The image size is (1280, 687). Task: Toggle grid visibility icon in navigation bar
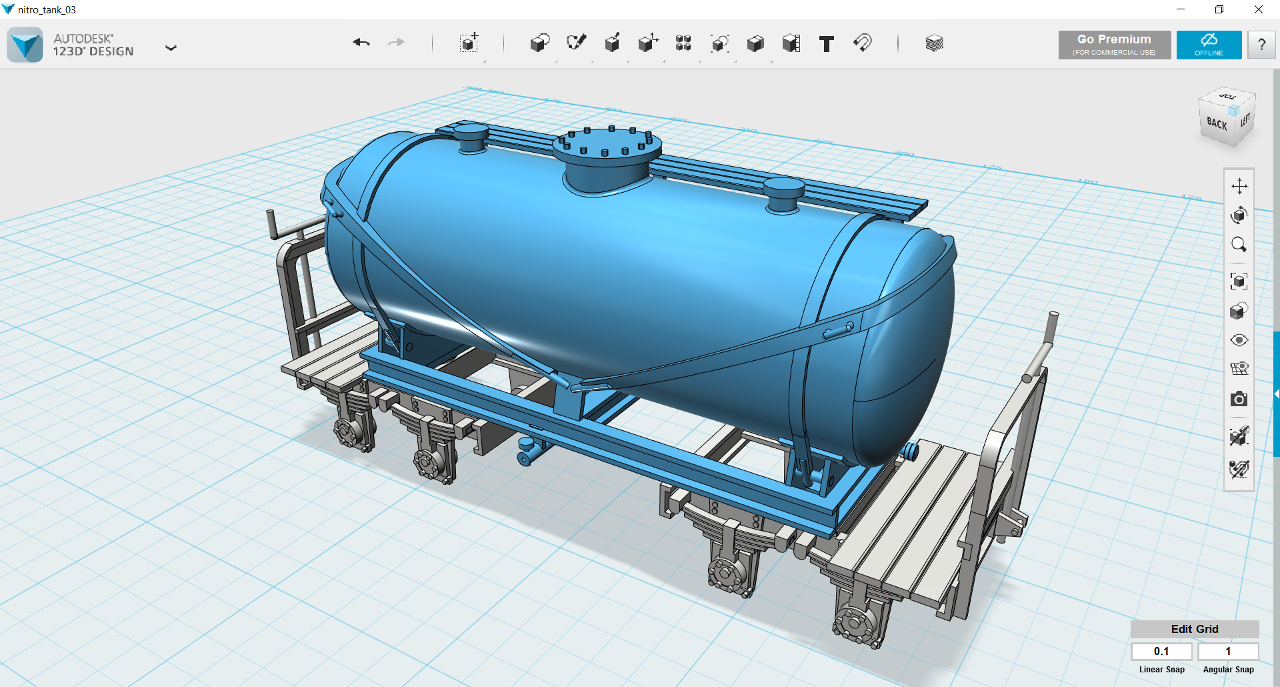point(1239,369)
